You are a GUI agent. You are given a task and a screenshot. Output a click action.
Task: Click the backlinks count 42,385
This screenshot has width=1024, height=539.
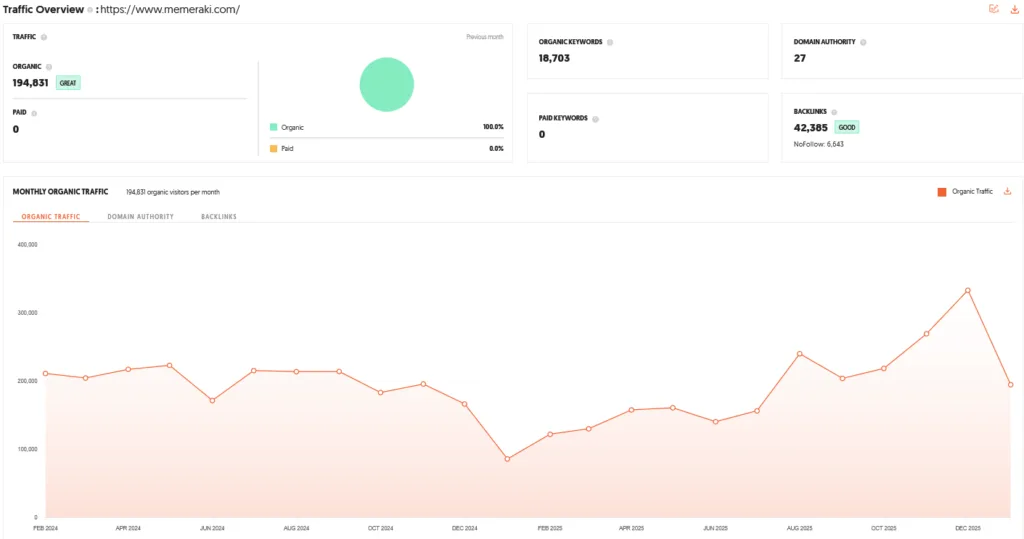[810, 128]
